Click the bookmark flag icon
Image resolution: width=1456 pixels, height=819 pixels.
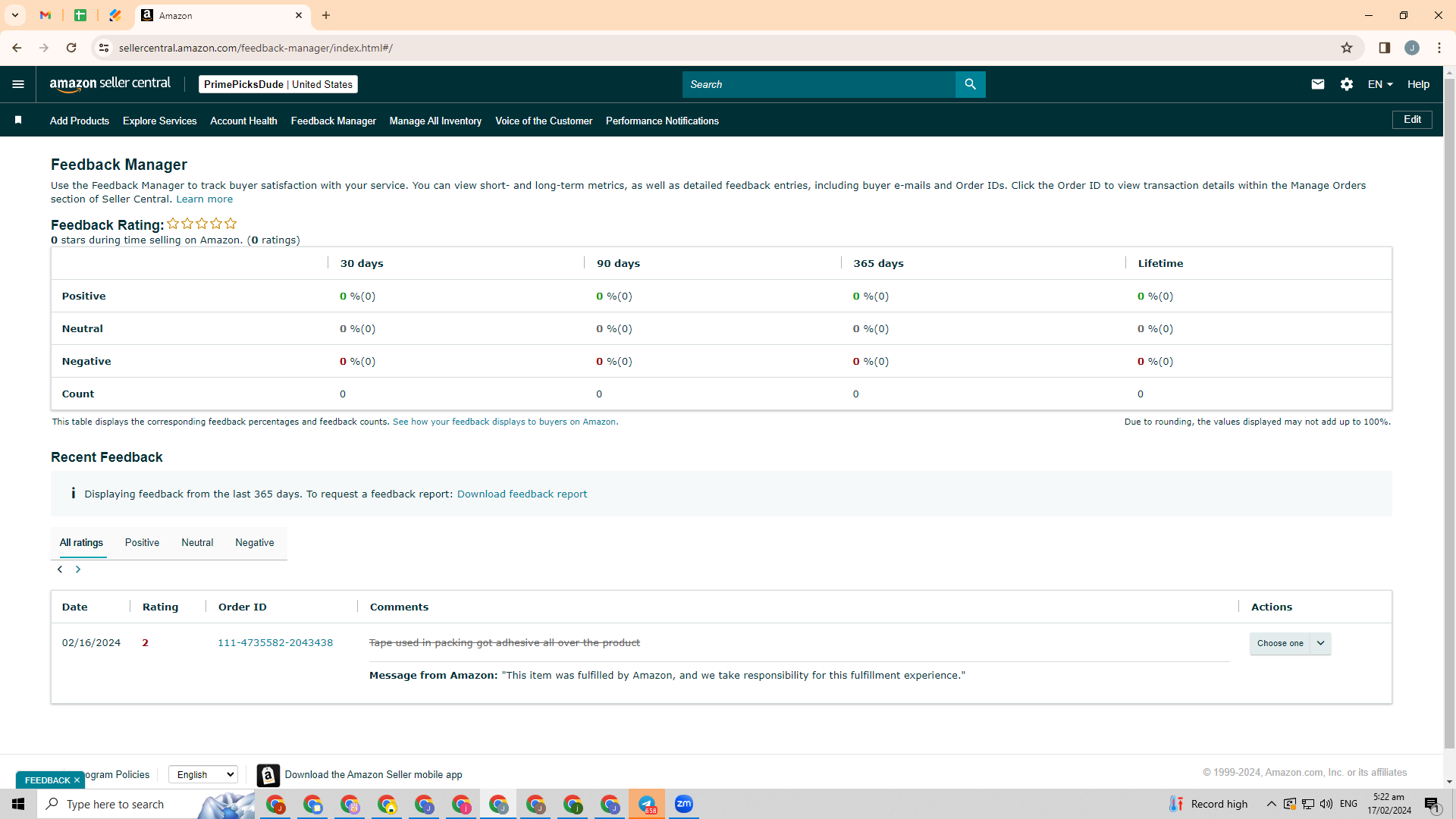coord(18,120)
